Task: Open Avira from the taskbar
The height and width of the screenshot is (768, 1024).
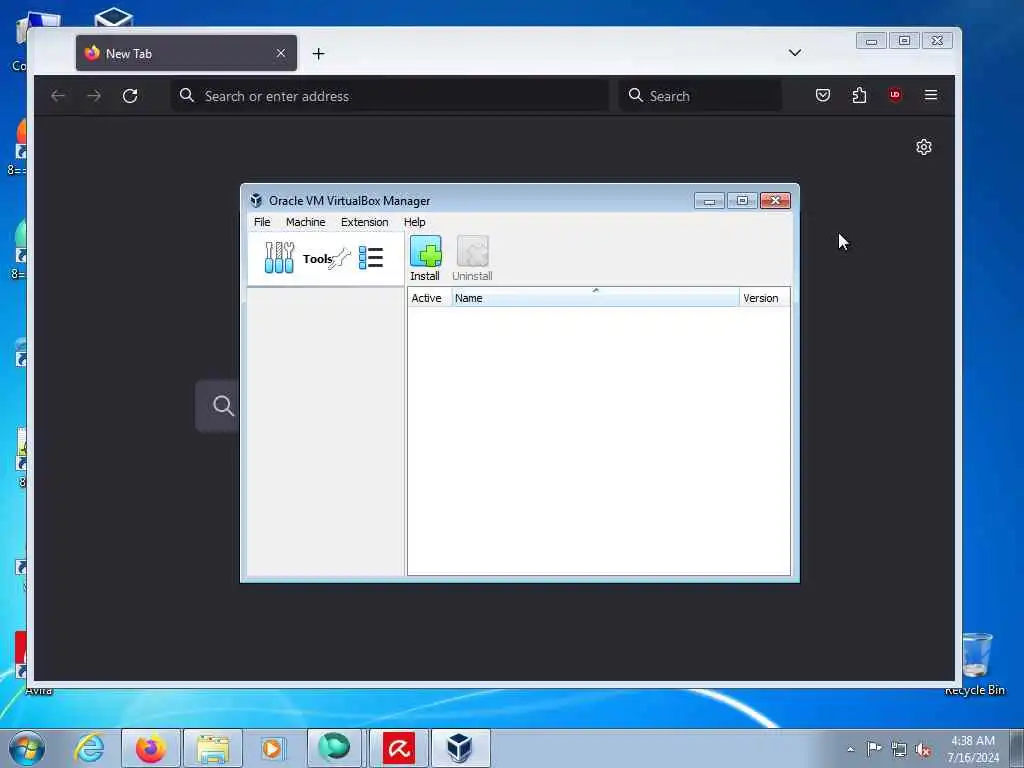Action: click(x=398, y=748)
